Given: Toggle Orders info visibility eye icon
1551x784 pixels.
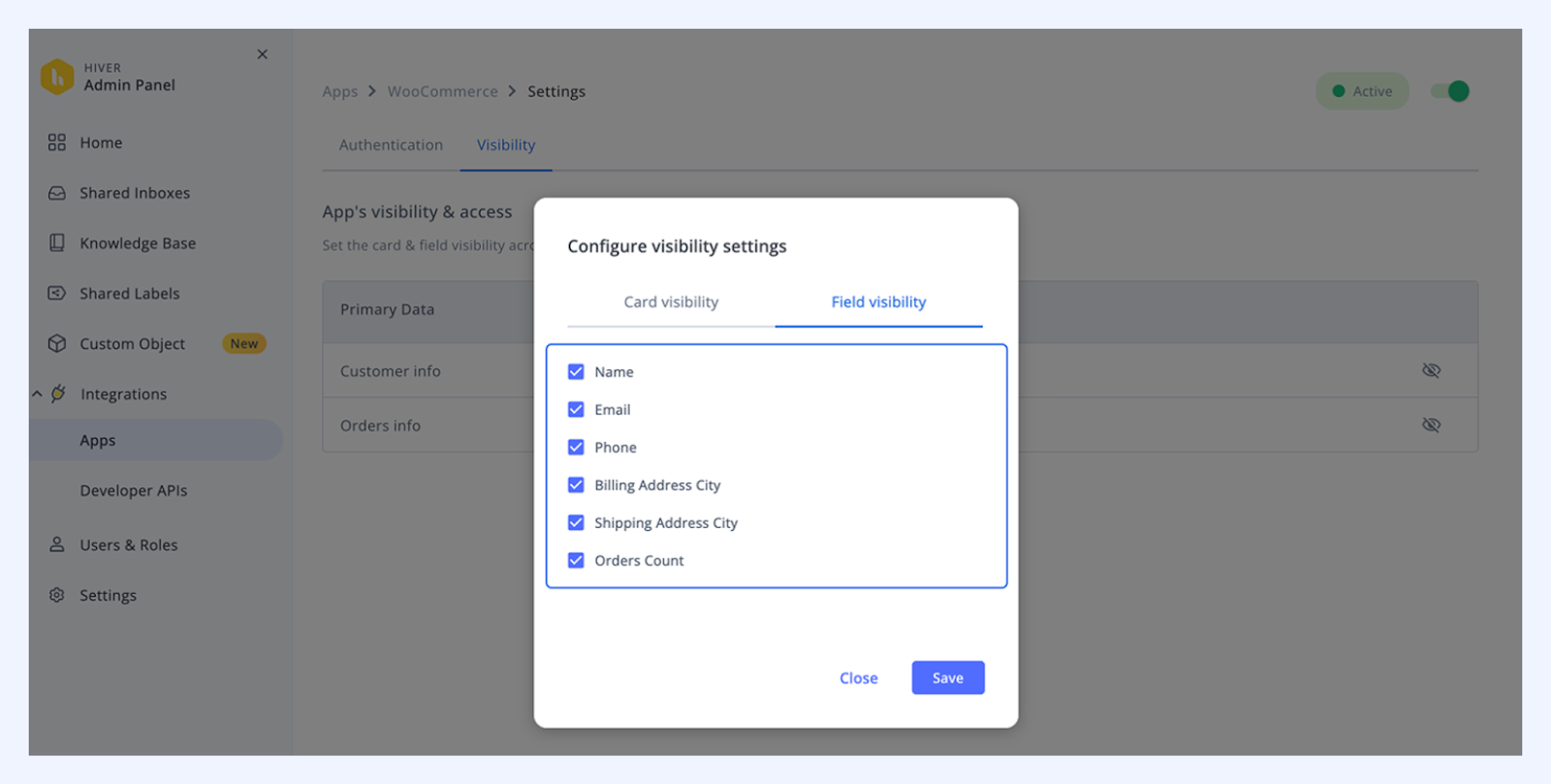Looking at the screenshot, I should 1431,424.
